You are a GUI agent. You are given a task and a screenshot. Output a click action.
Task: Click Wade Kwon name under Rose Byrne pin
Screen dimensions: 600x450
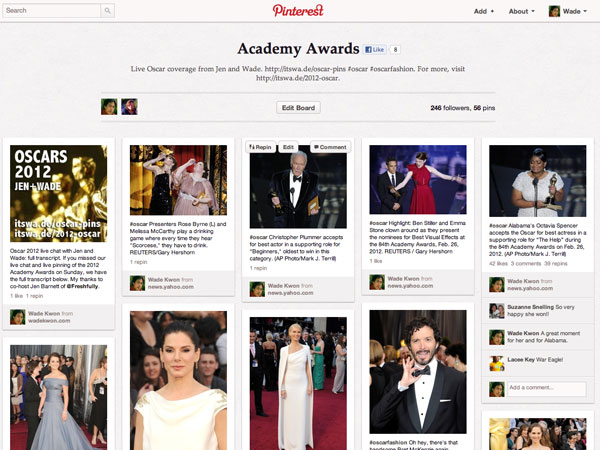(163, 280)
